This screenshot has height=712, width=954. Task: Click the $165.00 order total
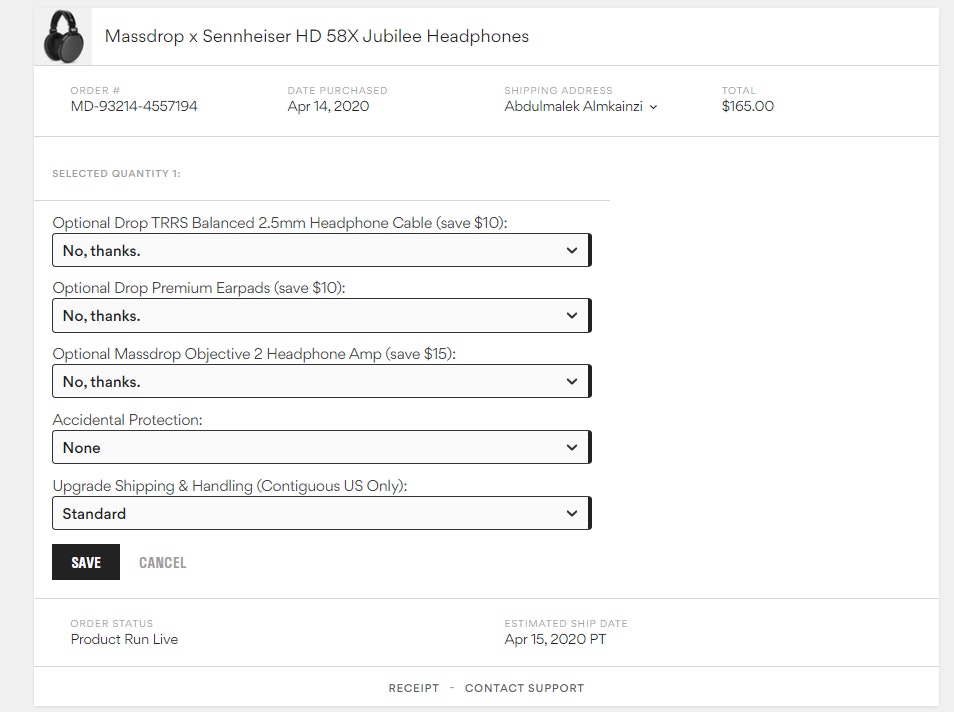click(x=747, y=107)
